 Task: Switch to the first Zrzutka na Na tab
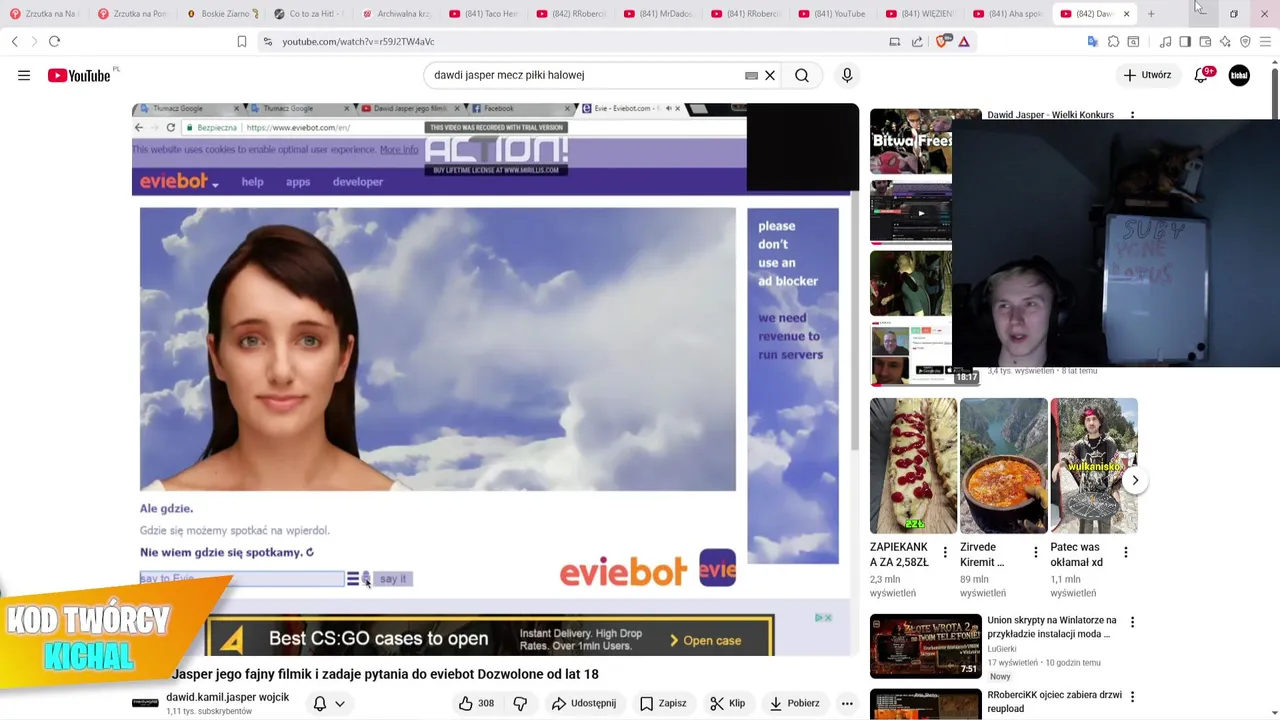pyautogui.click(x=44, y=14)
